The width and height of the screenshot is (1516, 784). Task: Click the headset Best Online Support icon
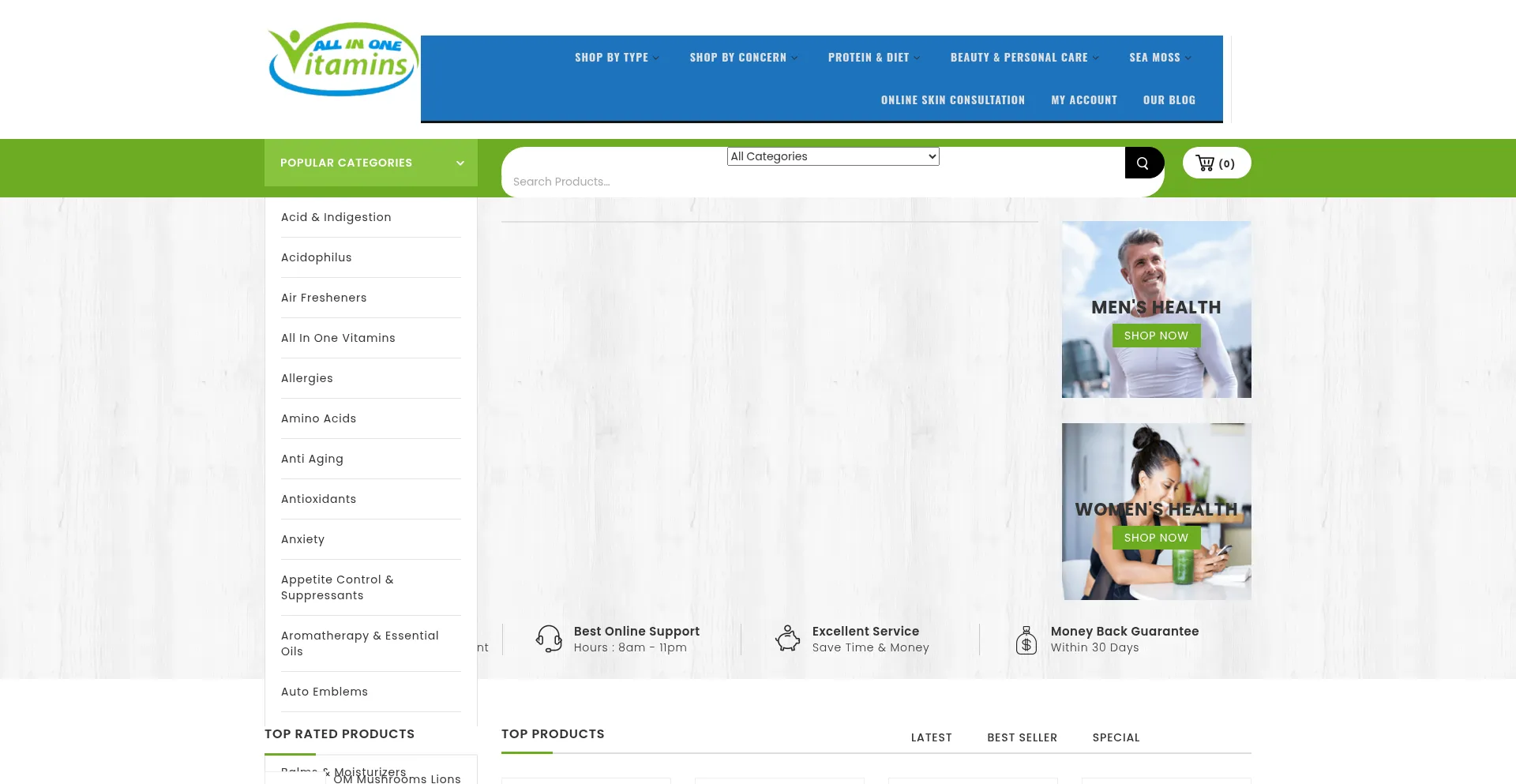click(549, 638)
